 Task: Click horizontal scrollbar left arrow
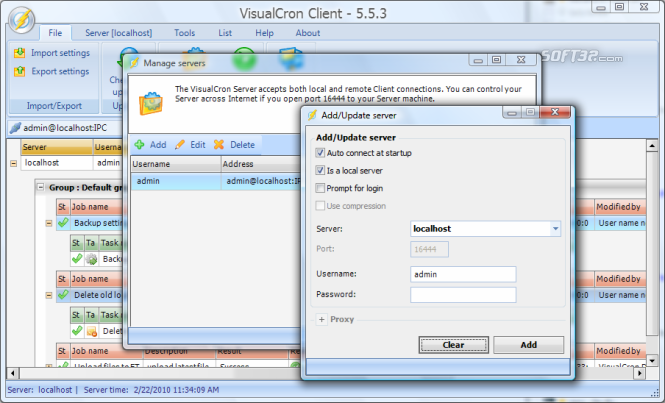12,373
